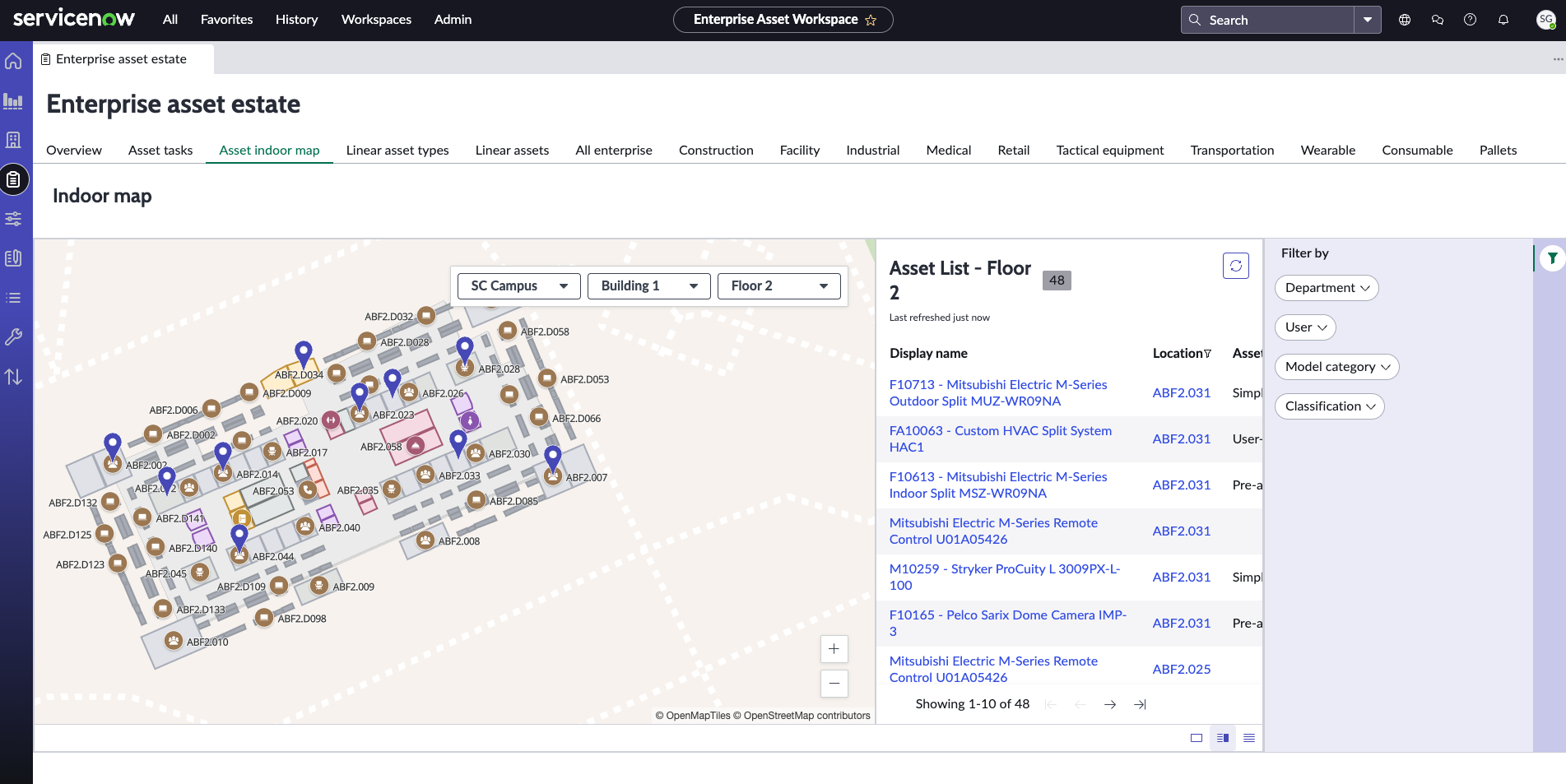This screenshot has height=784, width=1566.
Task: Zoom in on the indoor map
Action: (x=834, y=649)
